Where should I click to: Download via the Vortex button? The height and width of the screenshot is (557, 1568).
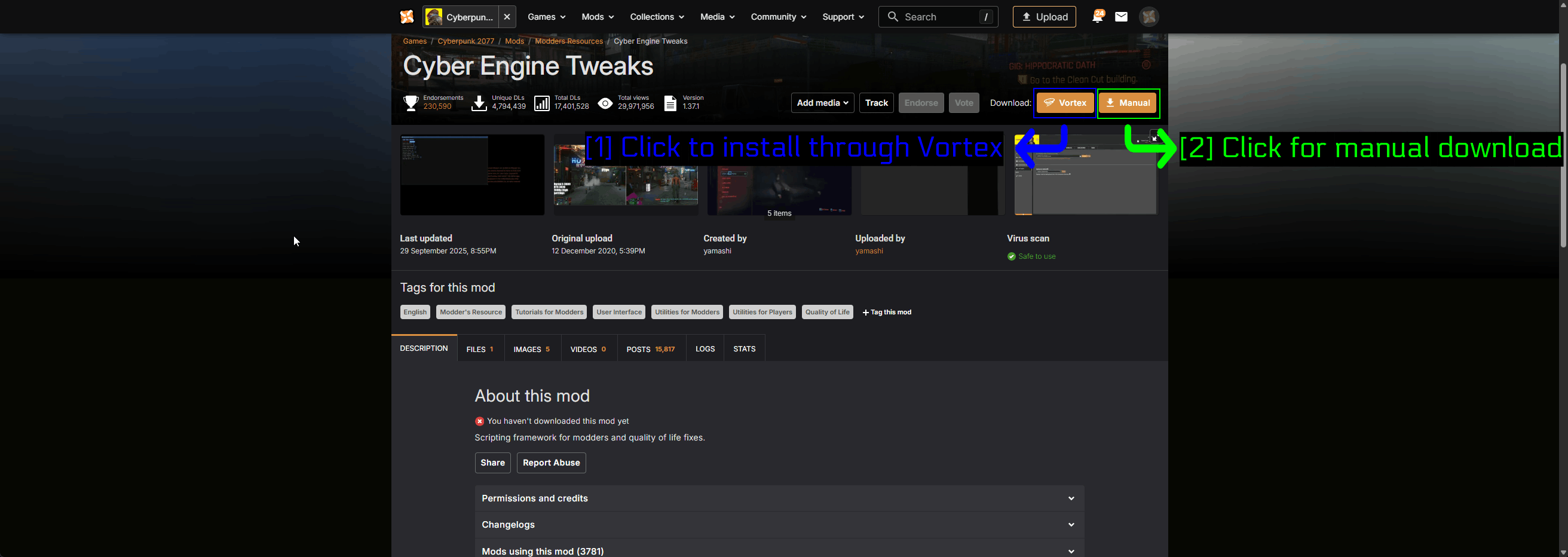(1065, 103)
